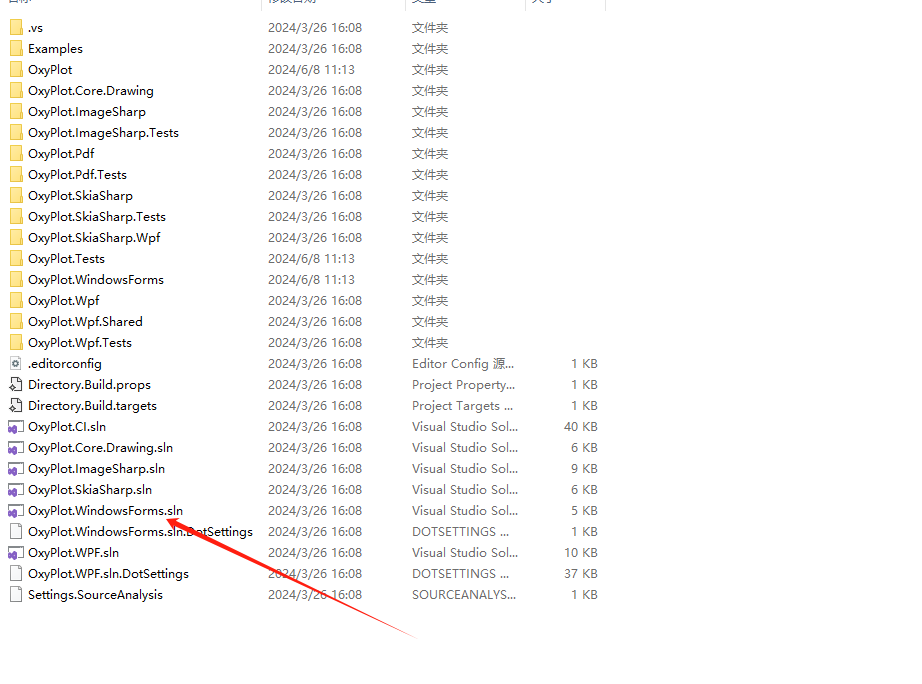Click the OxyPlot.Wpf folder icon

click(x=16, y=301)
